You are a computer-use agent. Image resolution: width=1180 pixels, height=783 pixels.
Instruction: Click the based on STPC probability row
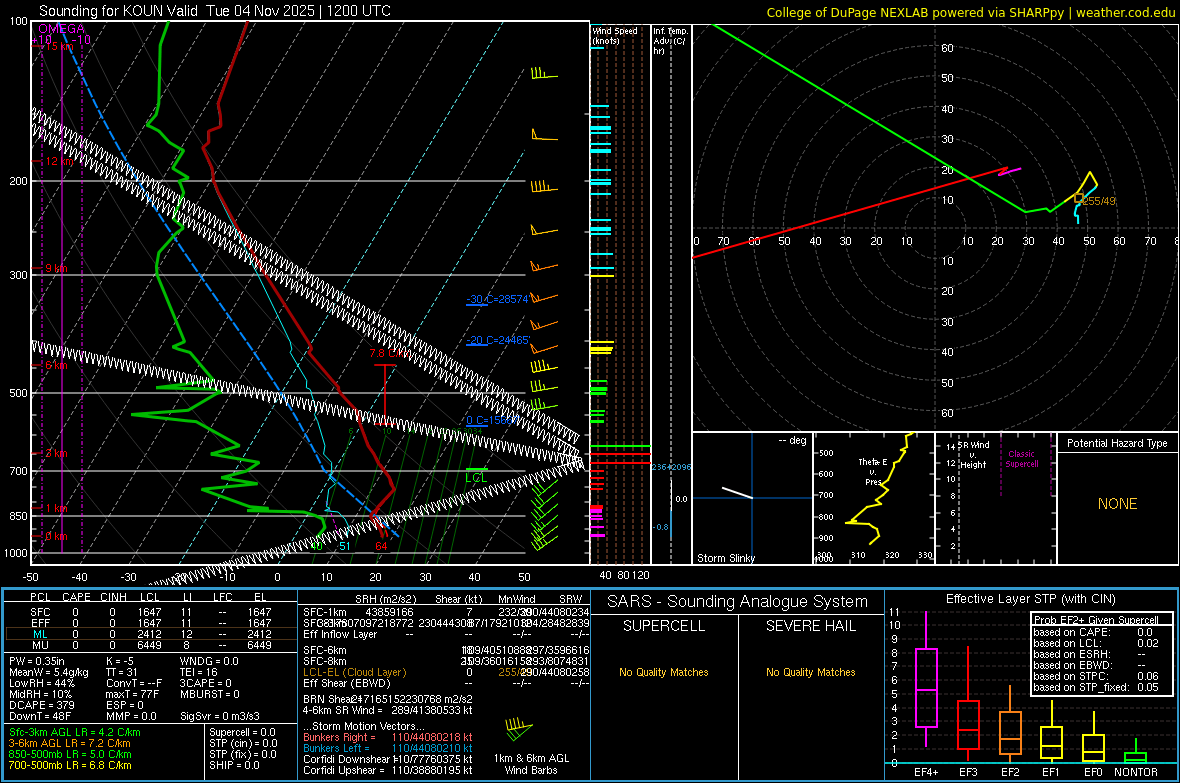coord(1096,676)
